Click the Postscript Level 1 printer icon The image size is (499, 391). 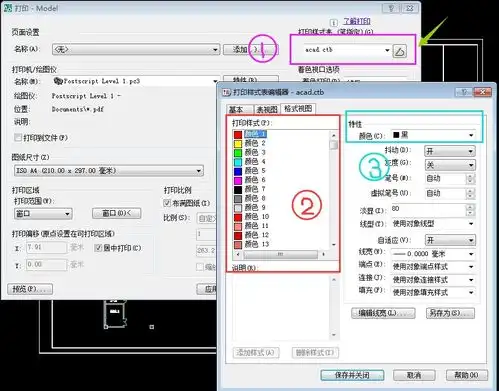tap(58, 81)
